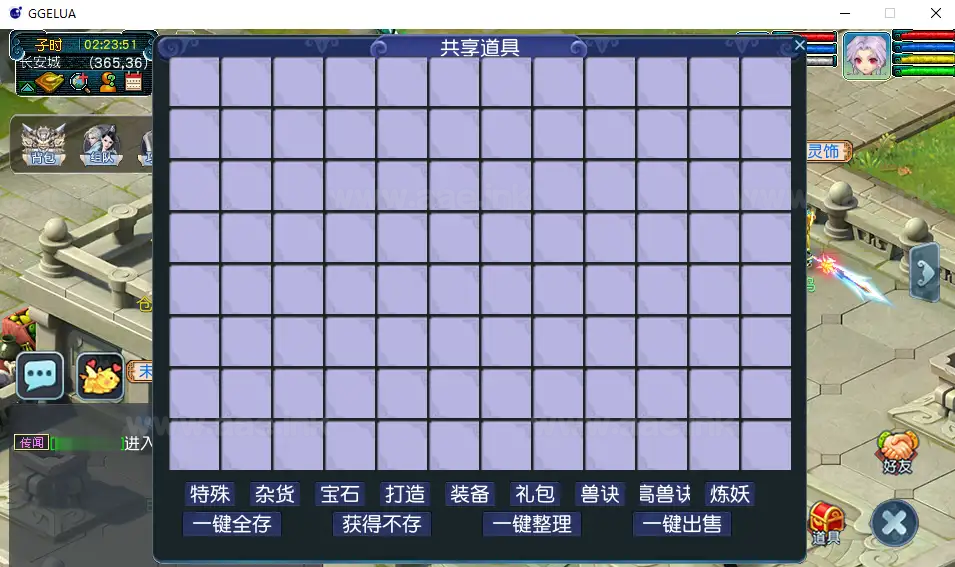Open the calendar activity icon
The height and width of the screenshot is (567, 955).
click(x=133, y=81)
